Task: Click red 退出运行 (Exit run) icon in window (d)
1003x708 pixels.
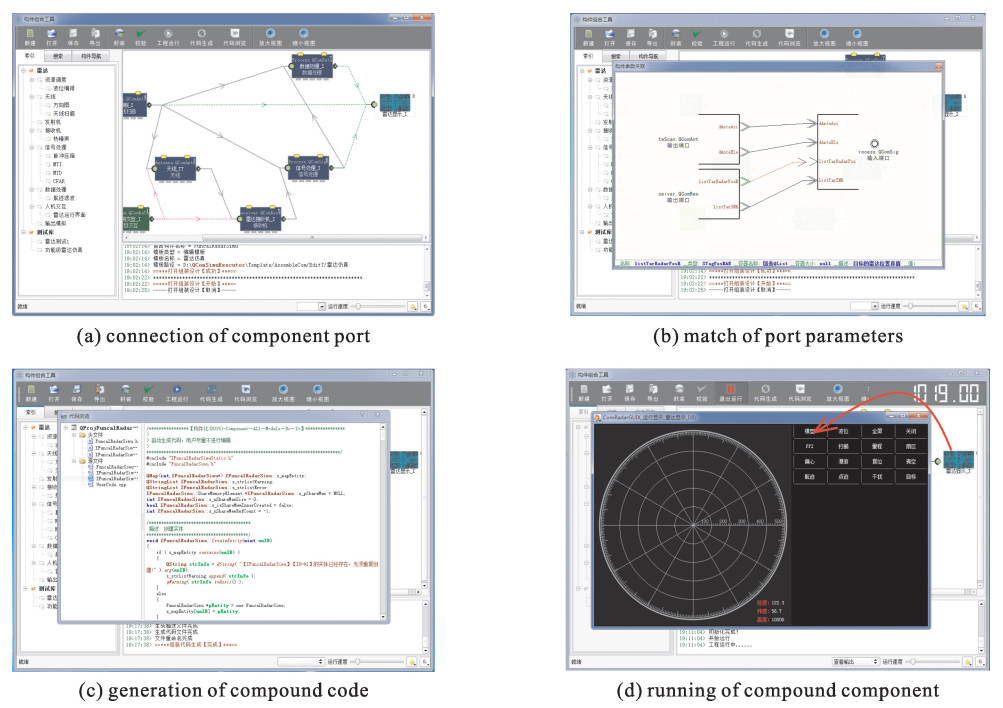Action: (x=731, y=389)
